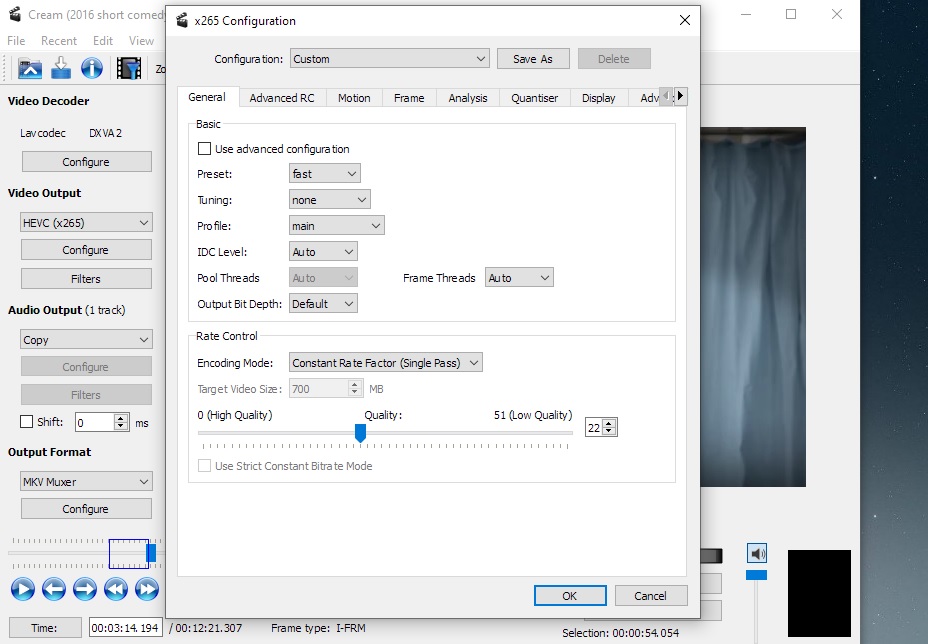The height and width of the screenshot is (644, 928).
Task: Enable Use advanced configuration checkbox
Action: tap(204, 149)
